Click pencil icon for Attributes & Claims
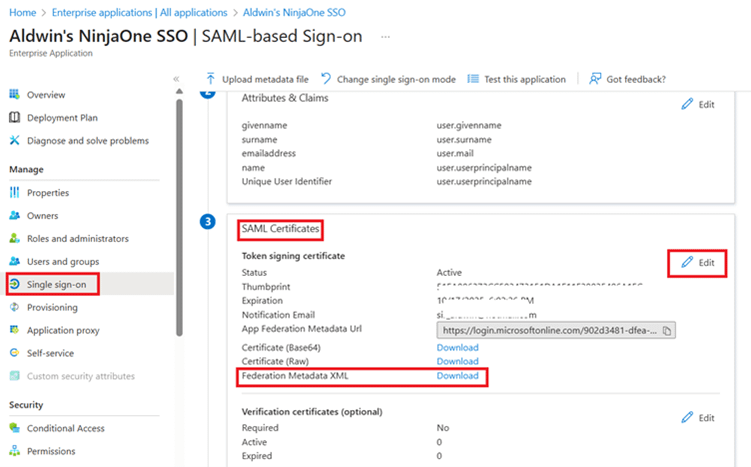This screenshot has height=467, width=751. click(687, 104)
